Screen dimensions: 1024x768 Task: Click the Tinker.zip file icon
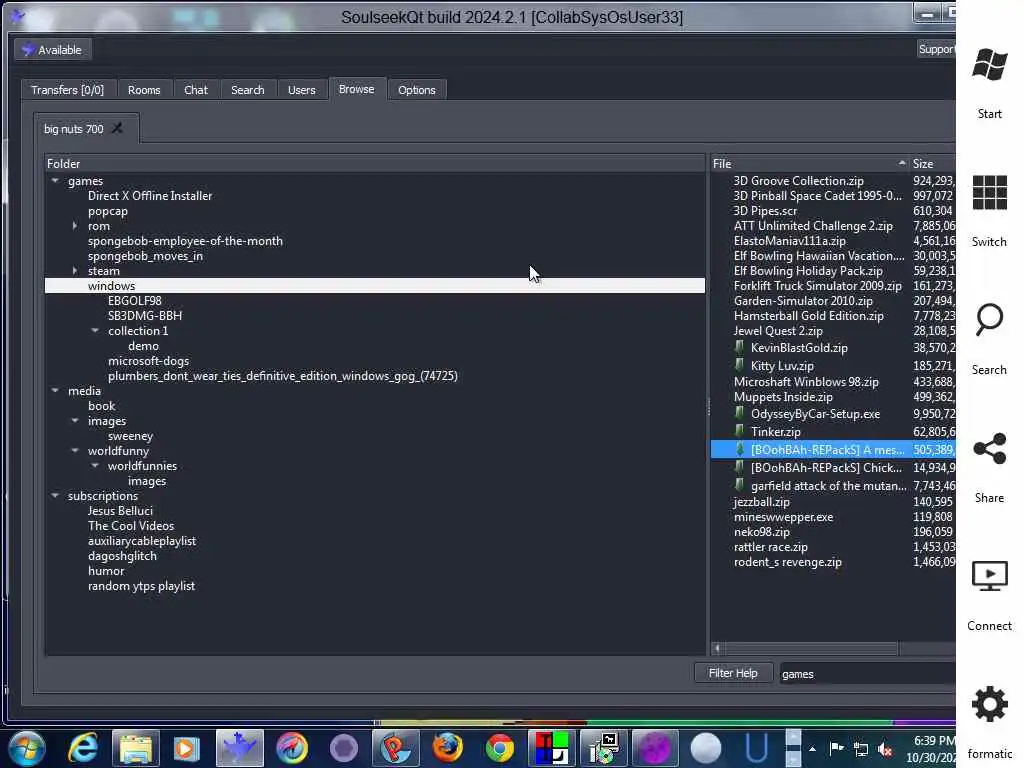pos(739,430)
